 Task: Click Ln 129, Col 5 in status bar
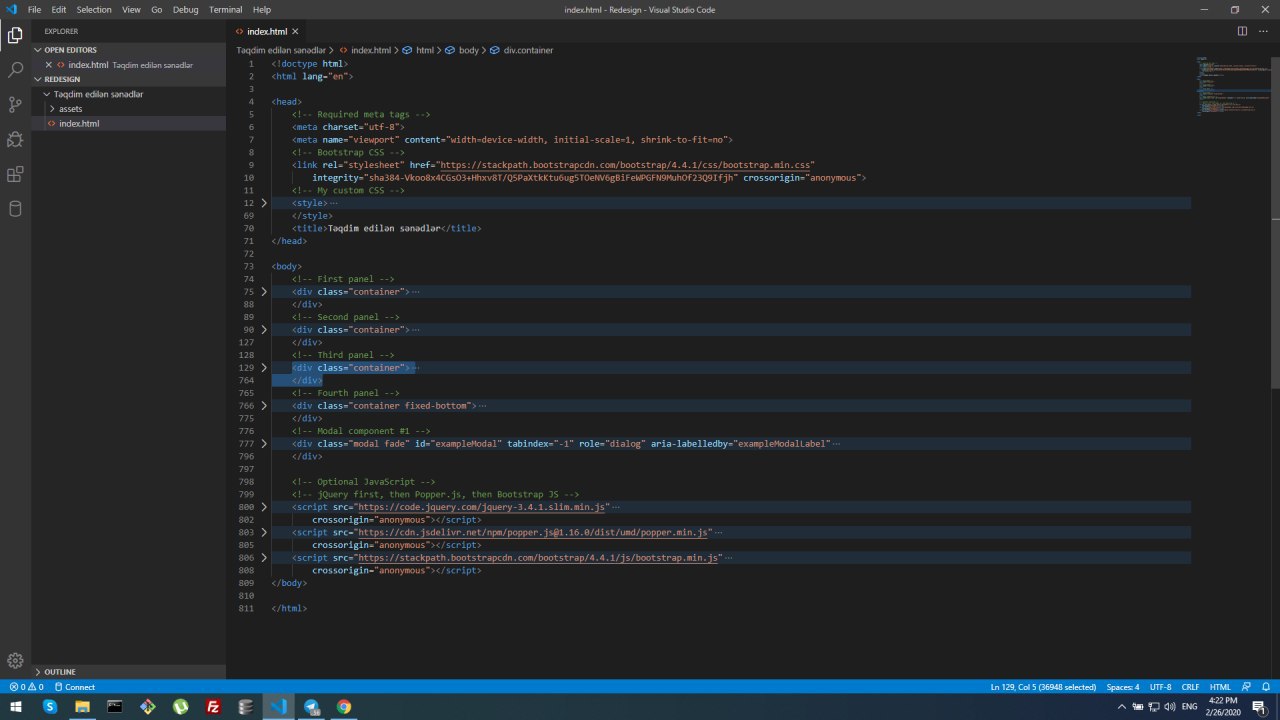(x=1043, y=687)
